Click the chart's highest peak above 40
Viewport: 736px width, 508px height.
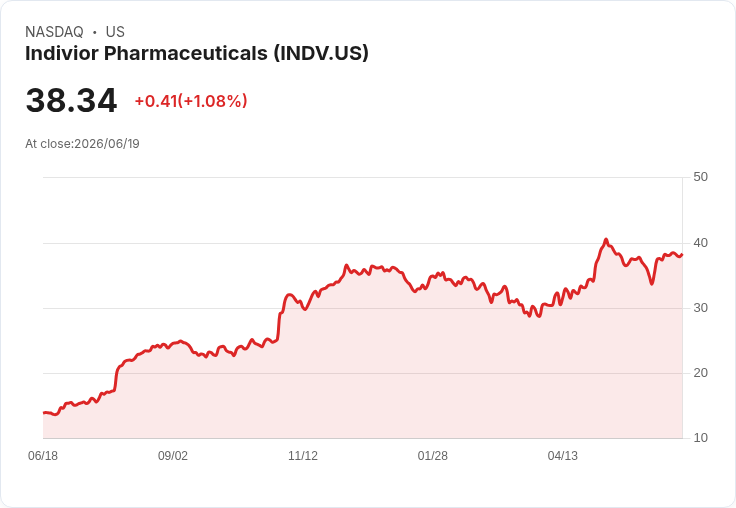point(606,240)
